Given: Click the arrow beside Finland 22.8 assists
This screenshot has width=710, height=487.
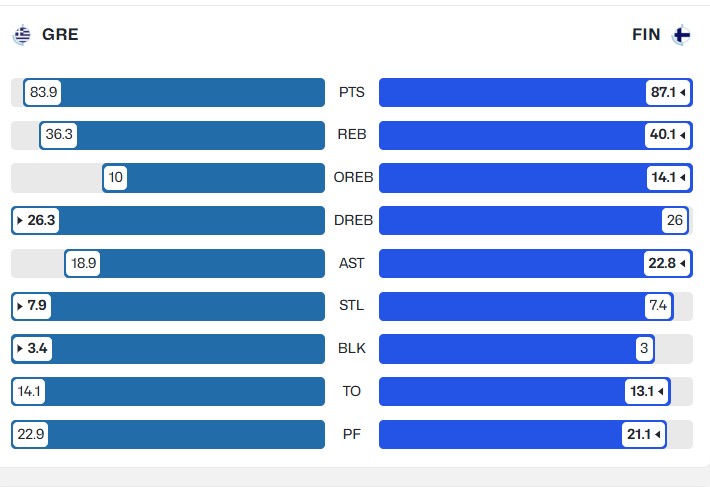Looking at the screenshot, I should tap(682, 263).
